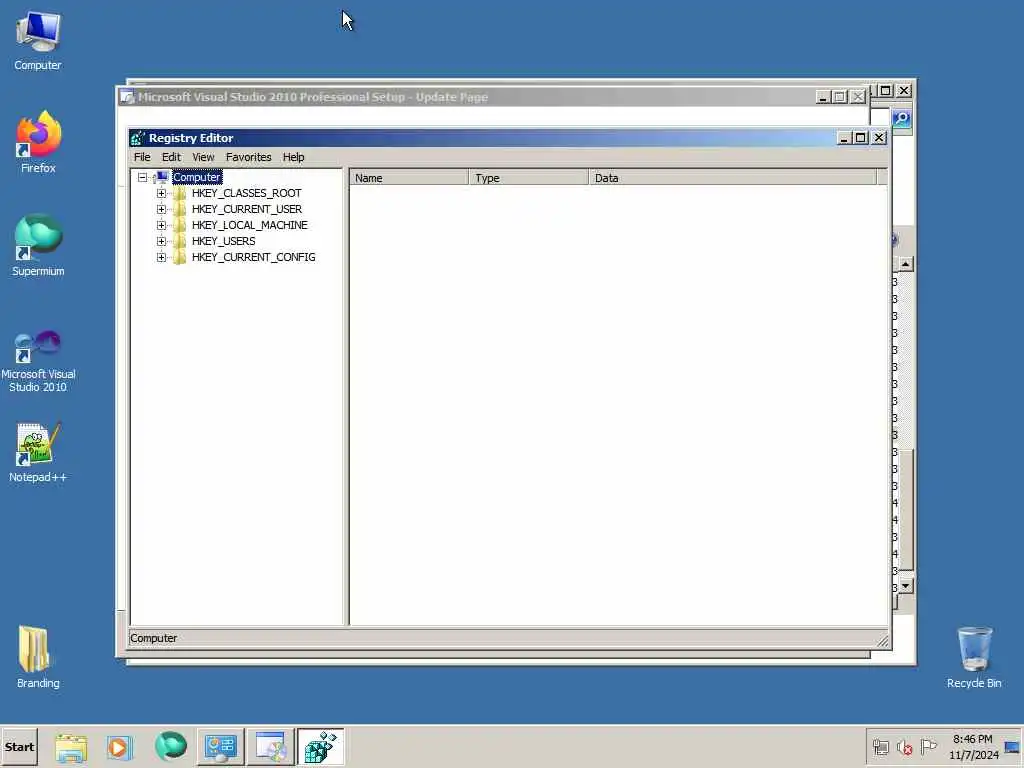The width and height of the screenshot is (1024, 768).
Task: Click the Computer path in the status bar
Action: pyautogui.click(x=153, y=638)
